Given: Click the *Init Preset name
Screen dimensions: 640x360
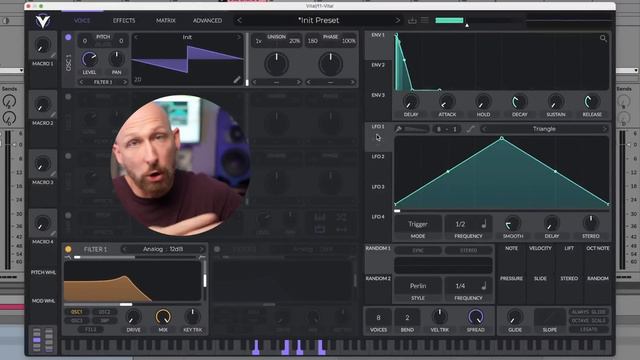Looking at the screenshot, I should (318, 20).
